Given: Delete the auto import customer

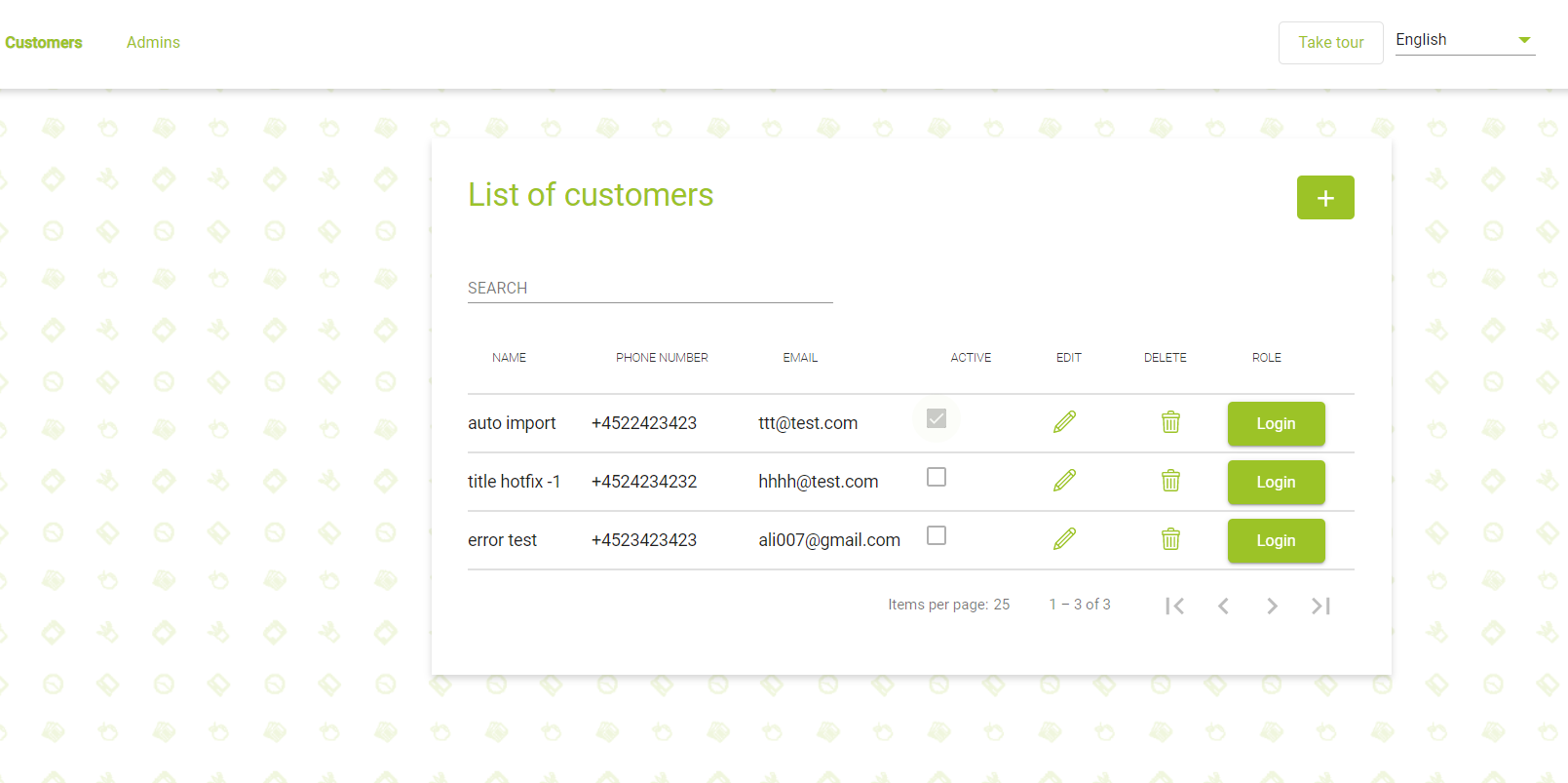Looking at the screenshot, I should pyautogui.click(x=1170, y=422).
